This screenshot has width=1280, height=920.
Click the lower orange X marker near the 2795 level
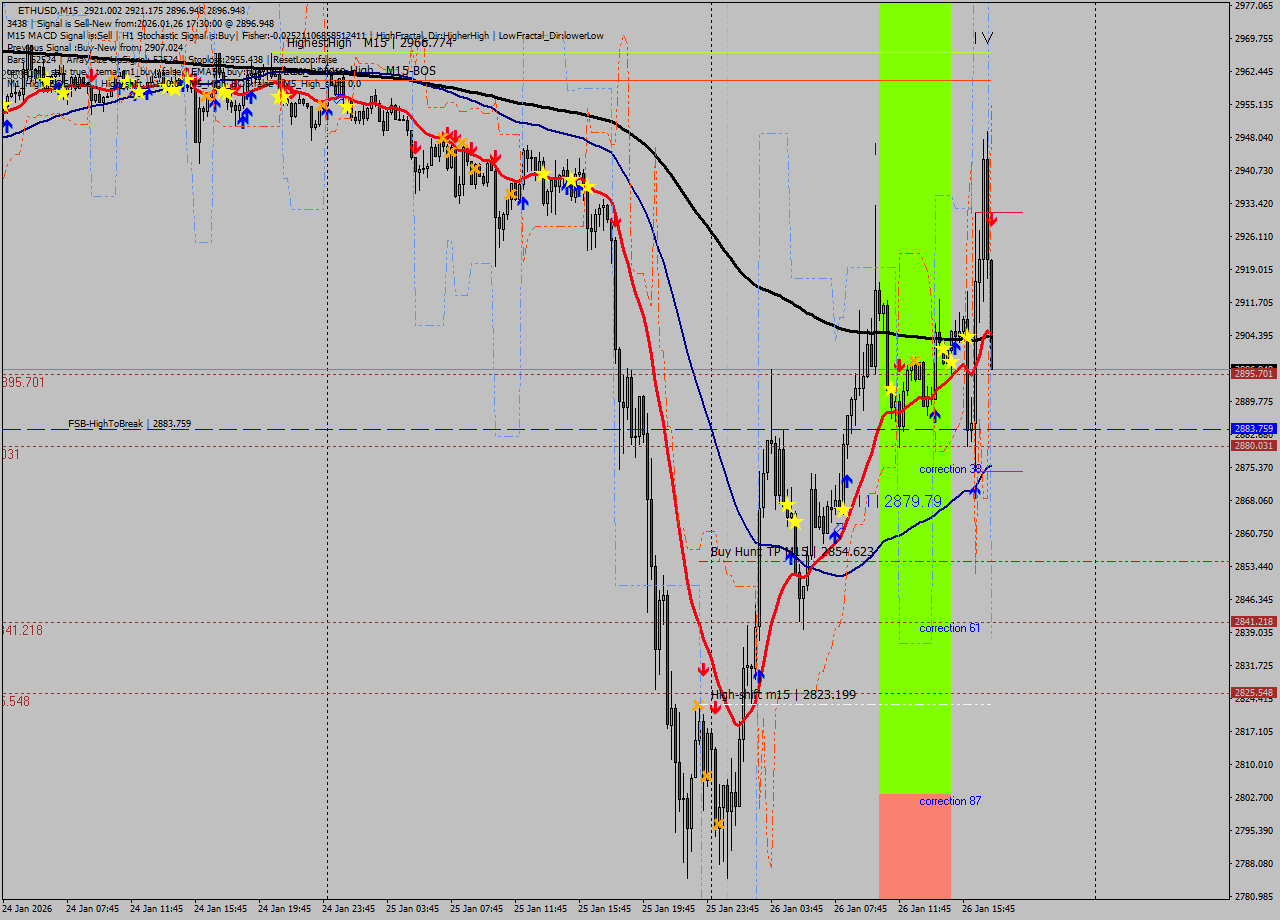click(720, 825)
